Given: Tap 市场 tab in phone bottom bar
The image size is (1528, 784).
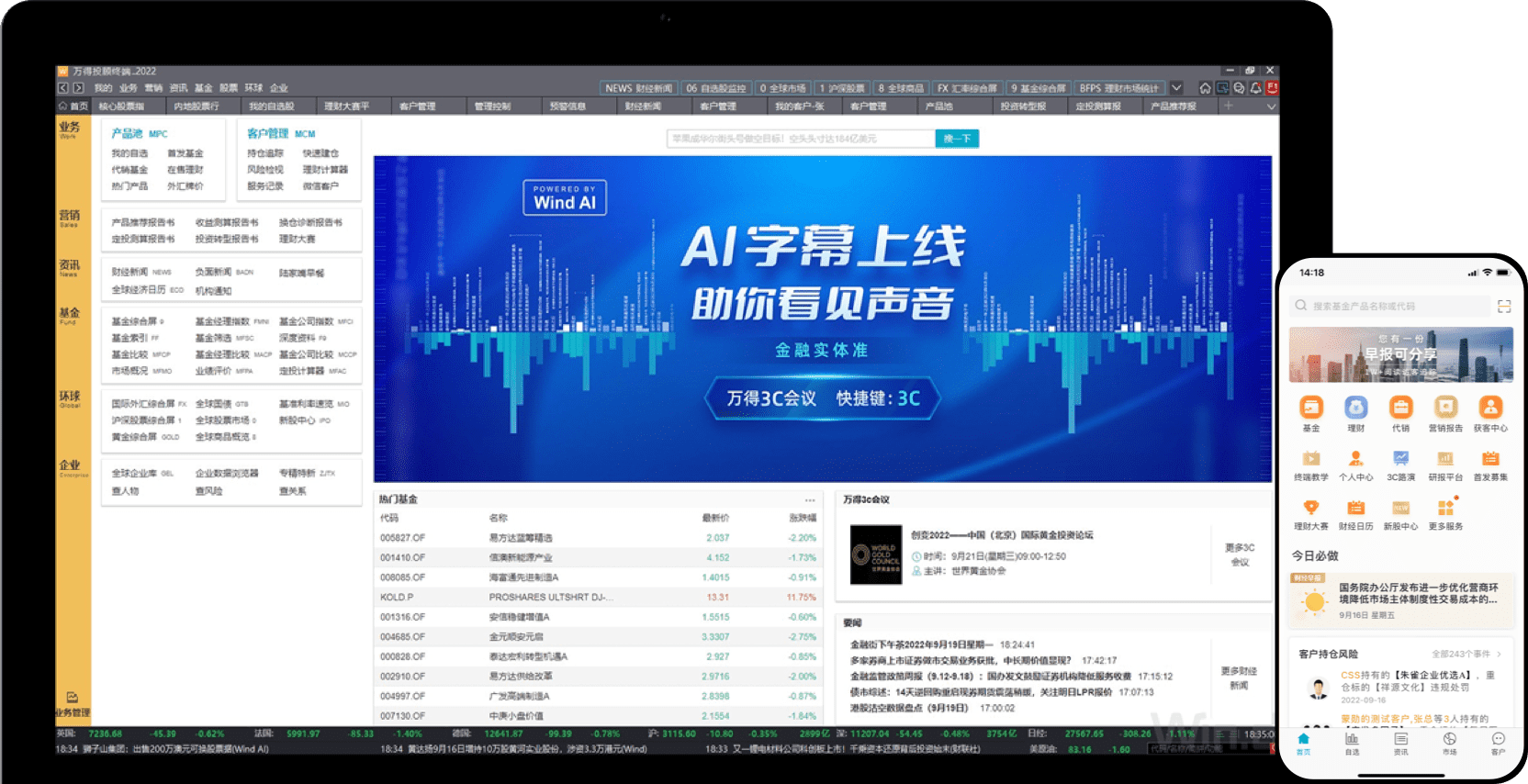Looking at the screenshot, I should point(1449,744).
